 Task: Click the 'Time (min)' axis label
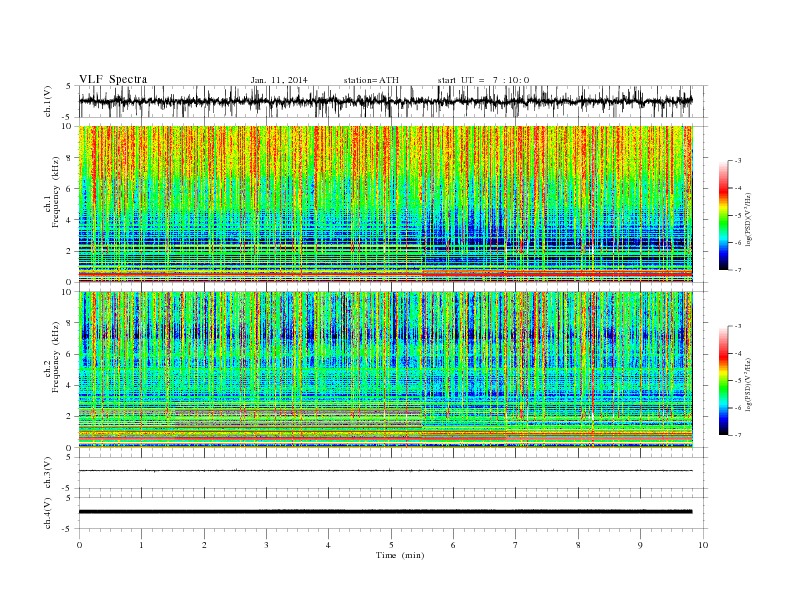coord(400,555)
